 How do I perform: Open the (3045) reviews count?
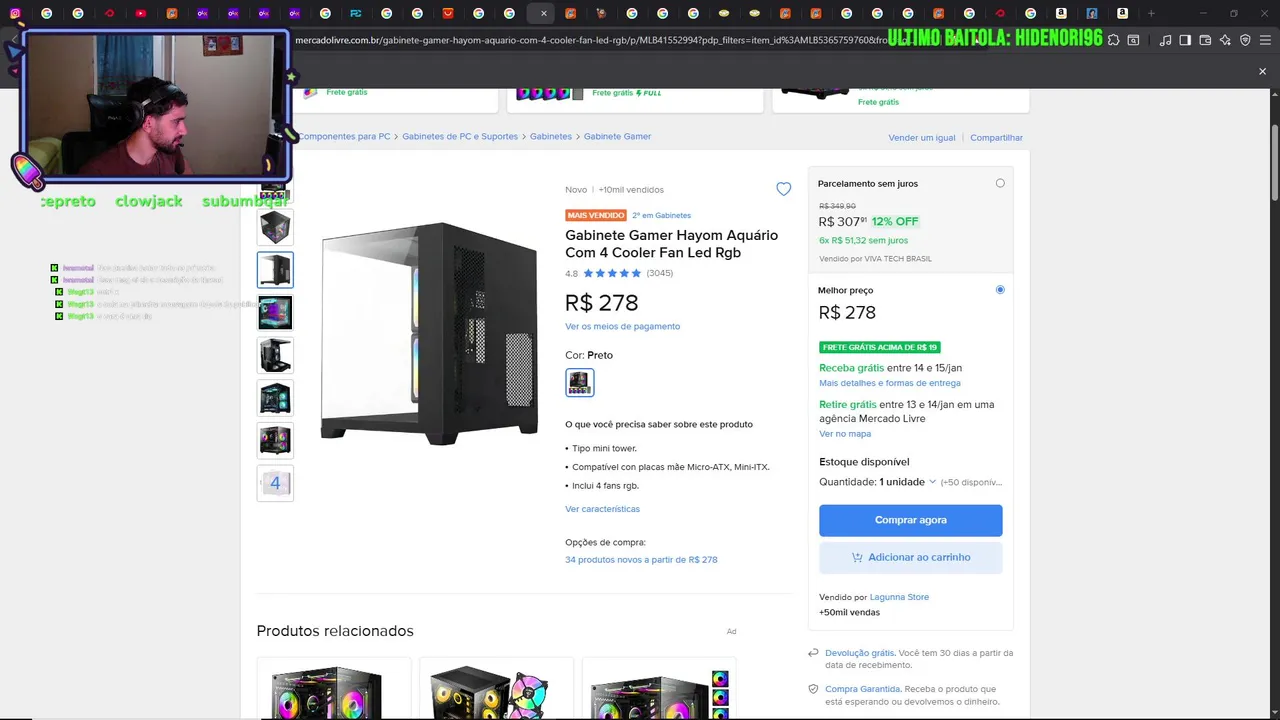click(660, 273)
